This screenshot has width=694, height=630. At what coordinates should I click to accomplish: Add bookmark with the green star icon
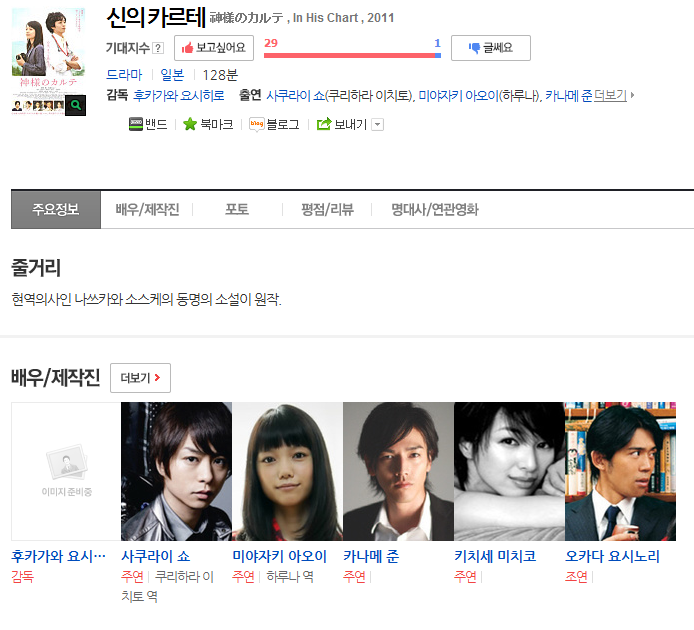coord(190,124)
